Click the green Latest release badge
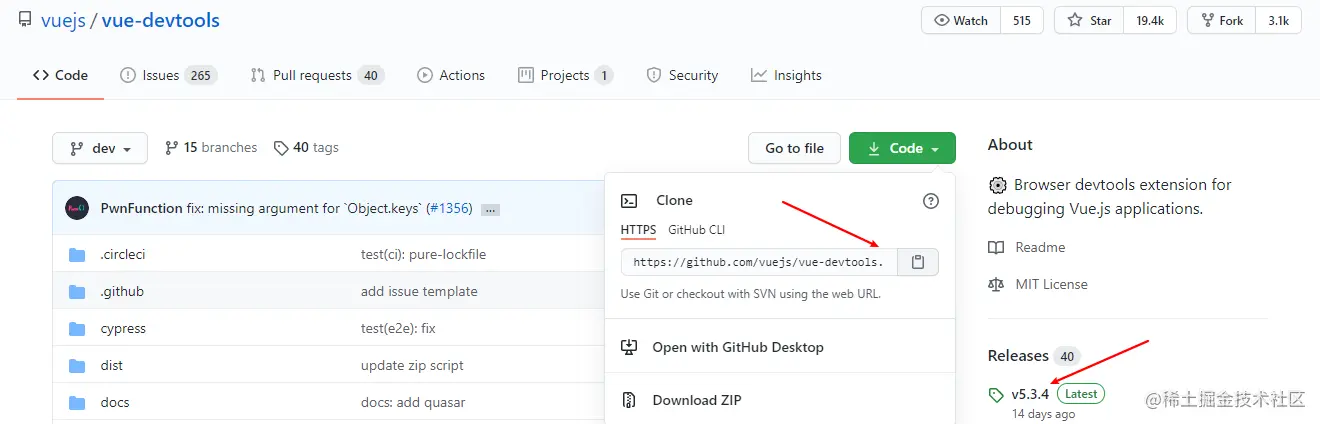Screen dimensions: 1320x424 (1081, 394)
